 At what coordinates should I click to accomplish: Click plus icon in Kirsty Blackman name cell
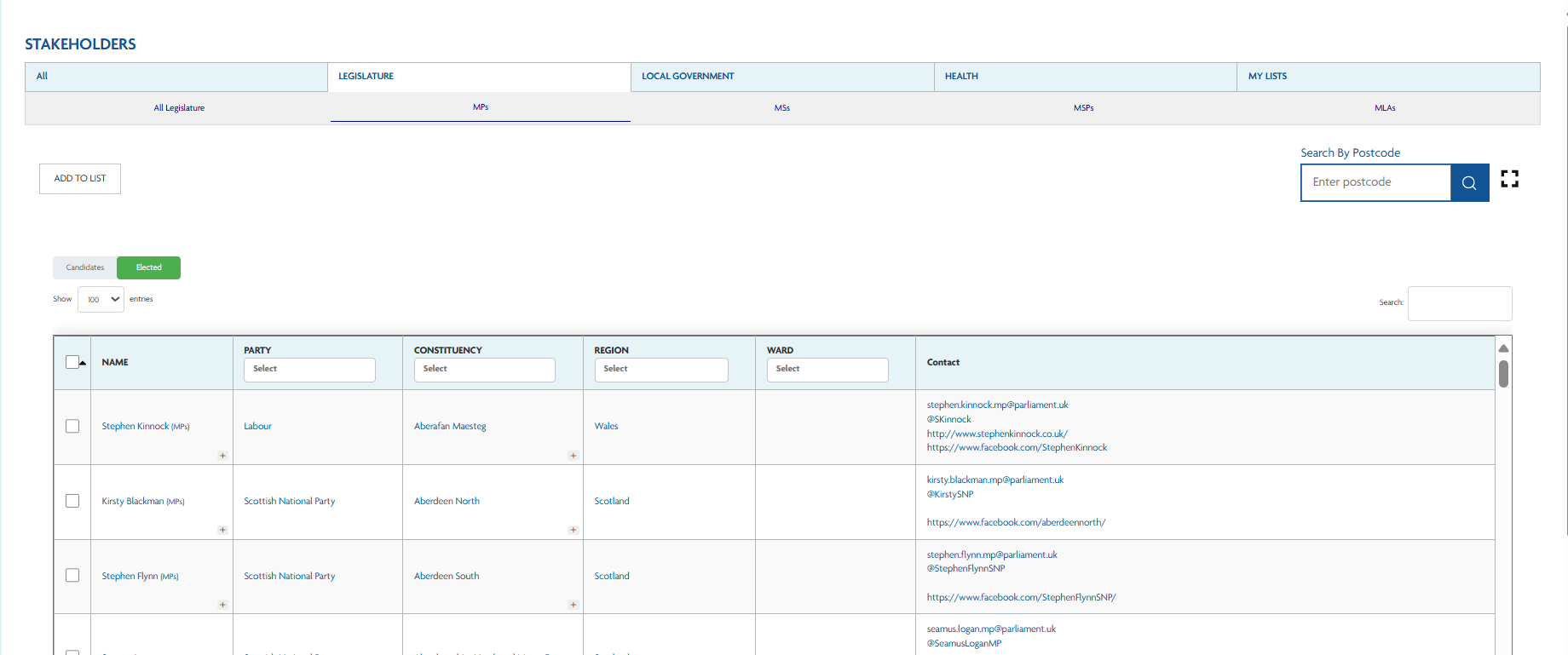coord(222,530)
